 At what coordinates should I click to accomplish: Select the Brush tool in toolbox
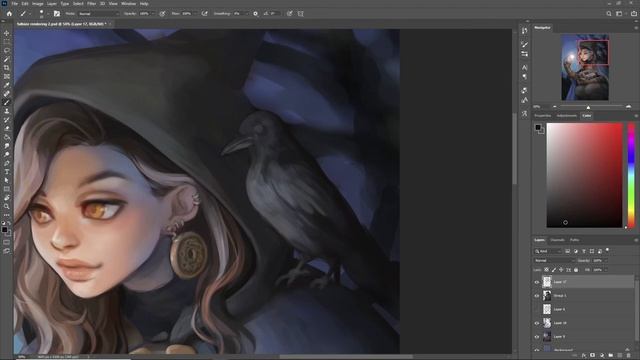click(7, 102)
